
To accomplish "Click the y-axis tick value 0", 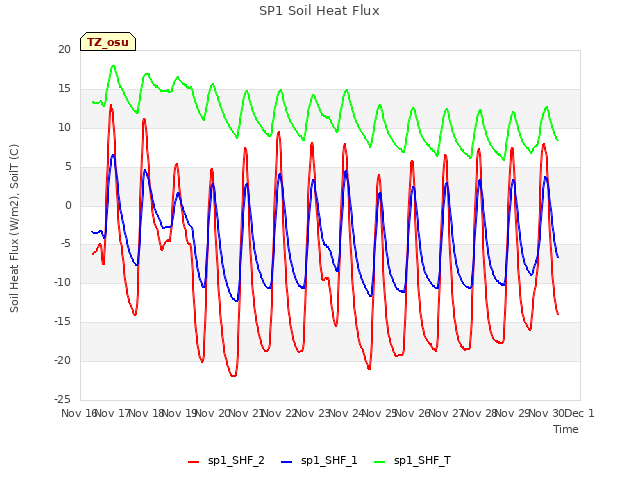I will click(68, 205).
